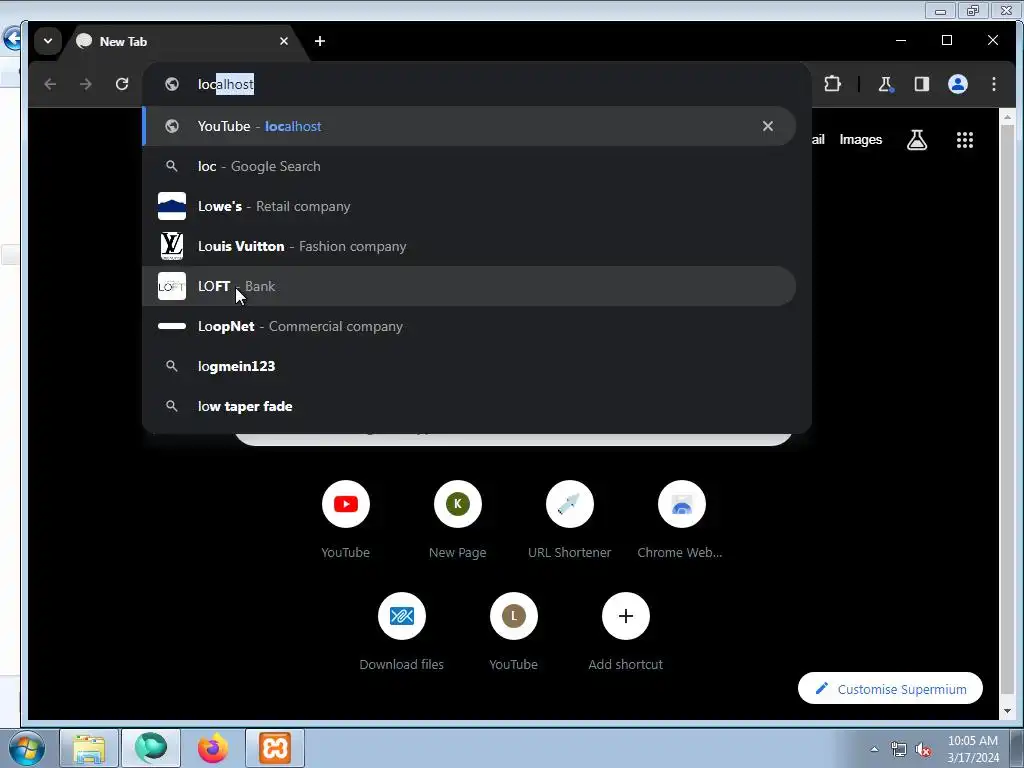The width and height of the screenshot is (1024, 768).
Task: Open the Images link
Action: (x=861, y=140)
